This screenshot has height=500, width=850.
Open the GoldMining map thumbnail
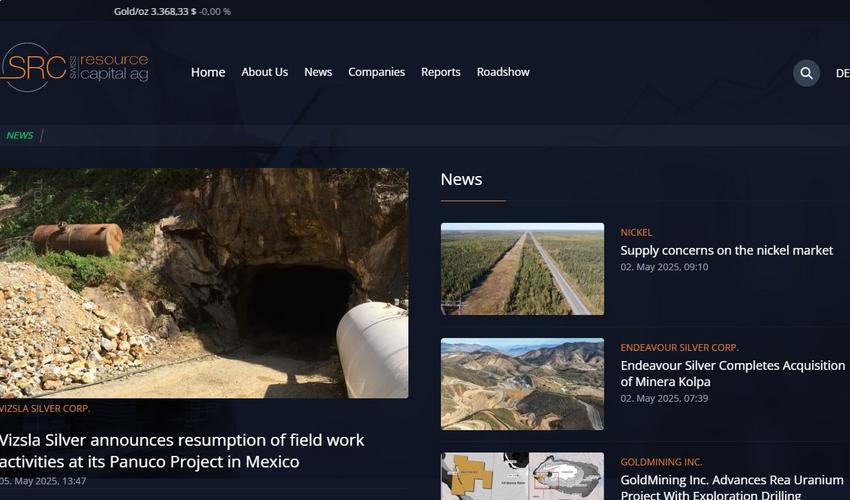point(522,476)
